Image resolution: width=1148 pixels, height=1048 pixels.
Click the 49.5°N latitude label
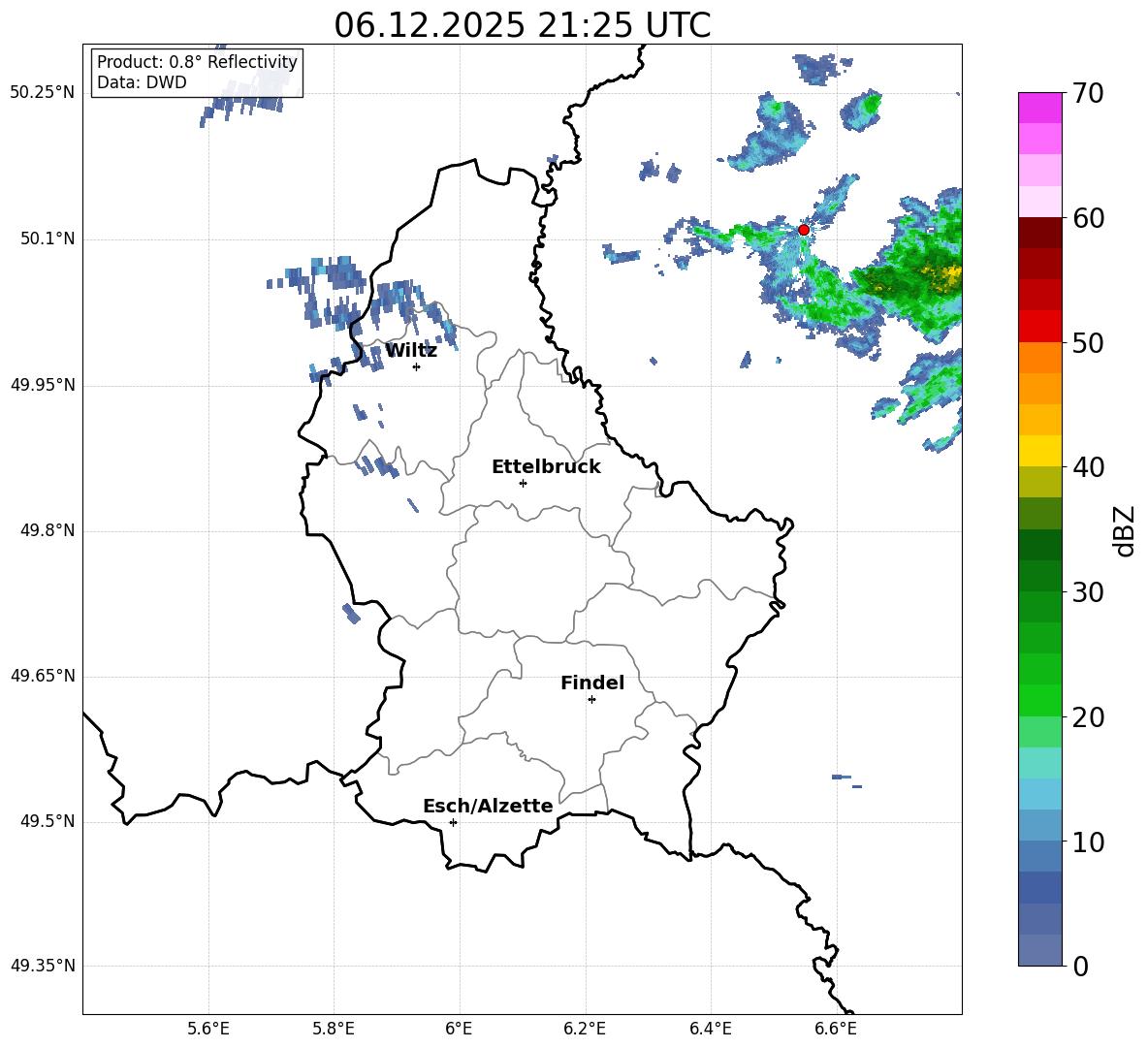[48, 821]
